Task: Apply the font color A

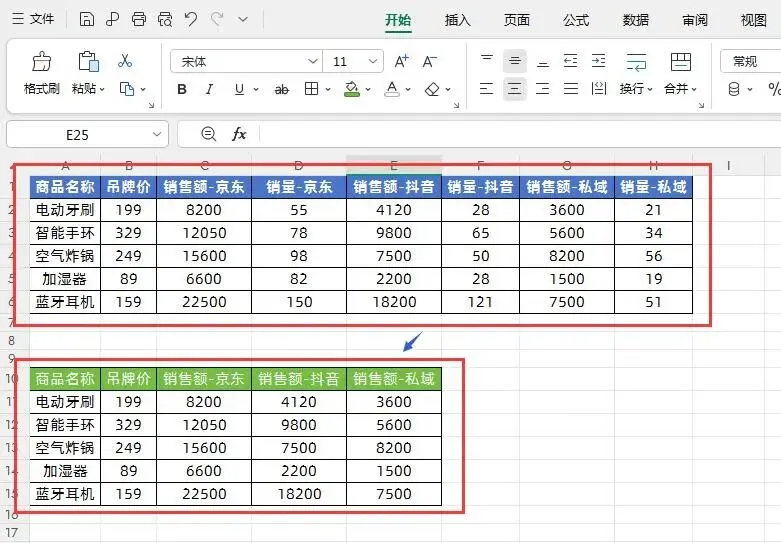Action: tap(392, 89)
